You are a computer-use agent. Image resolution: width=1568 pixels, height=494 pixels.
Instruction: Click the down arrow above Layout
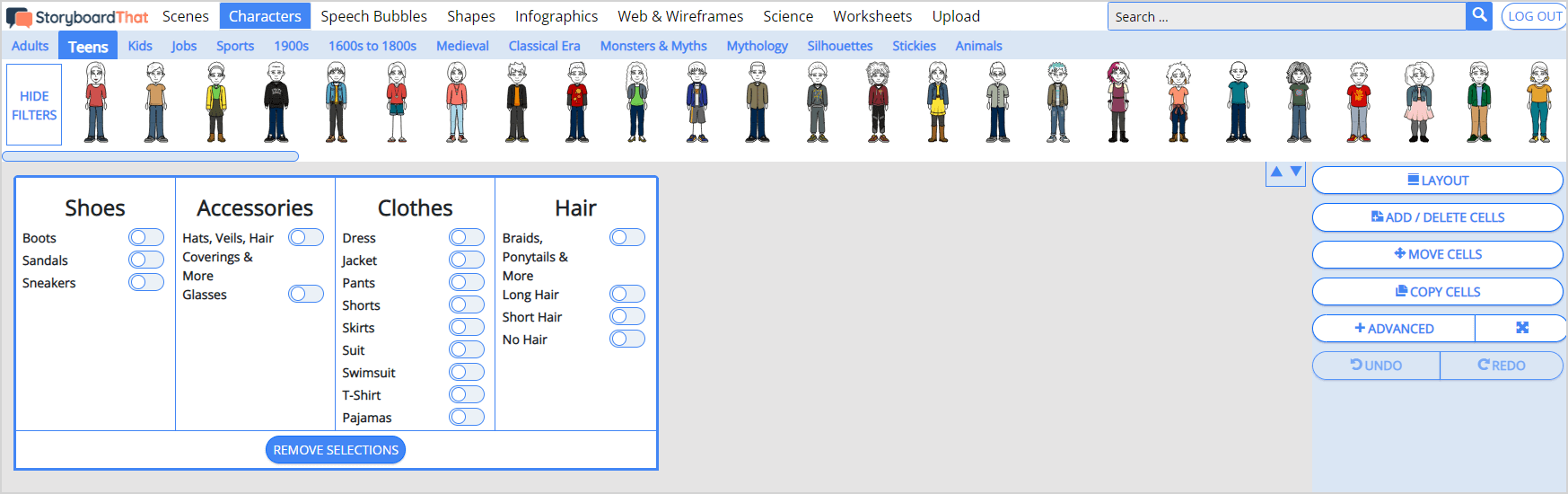tap(1295, 172)
